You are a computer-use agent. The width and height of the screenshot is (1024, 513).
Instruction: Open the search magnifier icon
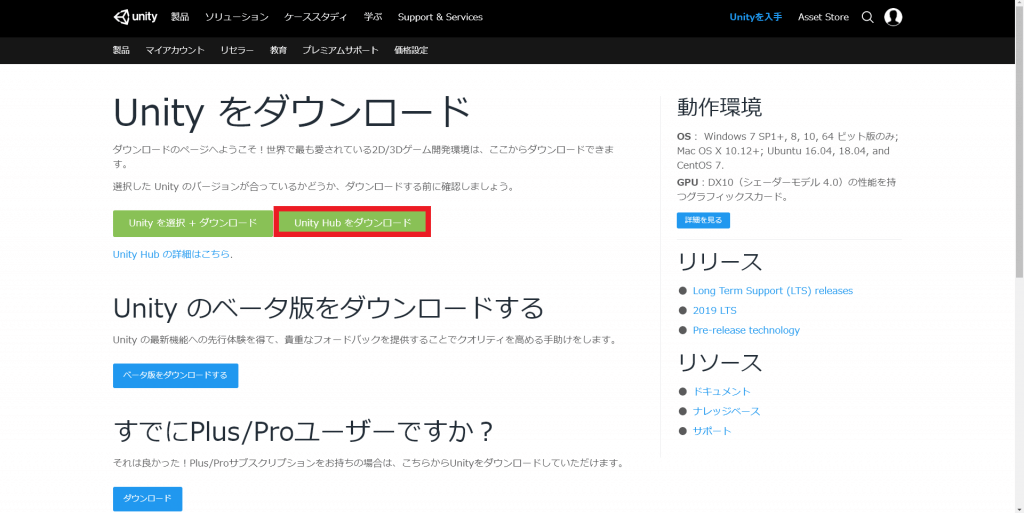coord(867,17)
